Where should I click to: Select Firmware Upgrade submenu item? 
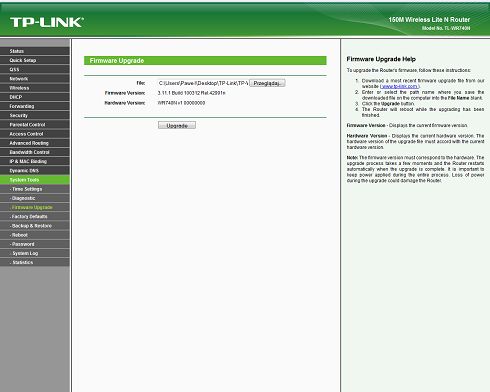(35, 207)
